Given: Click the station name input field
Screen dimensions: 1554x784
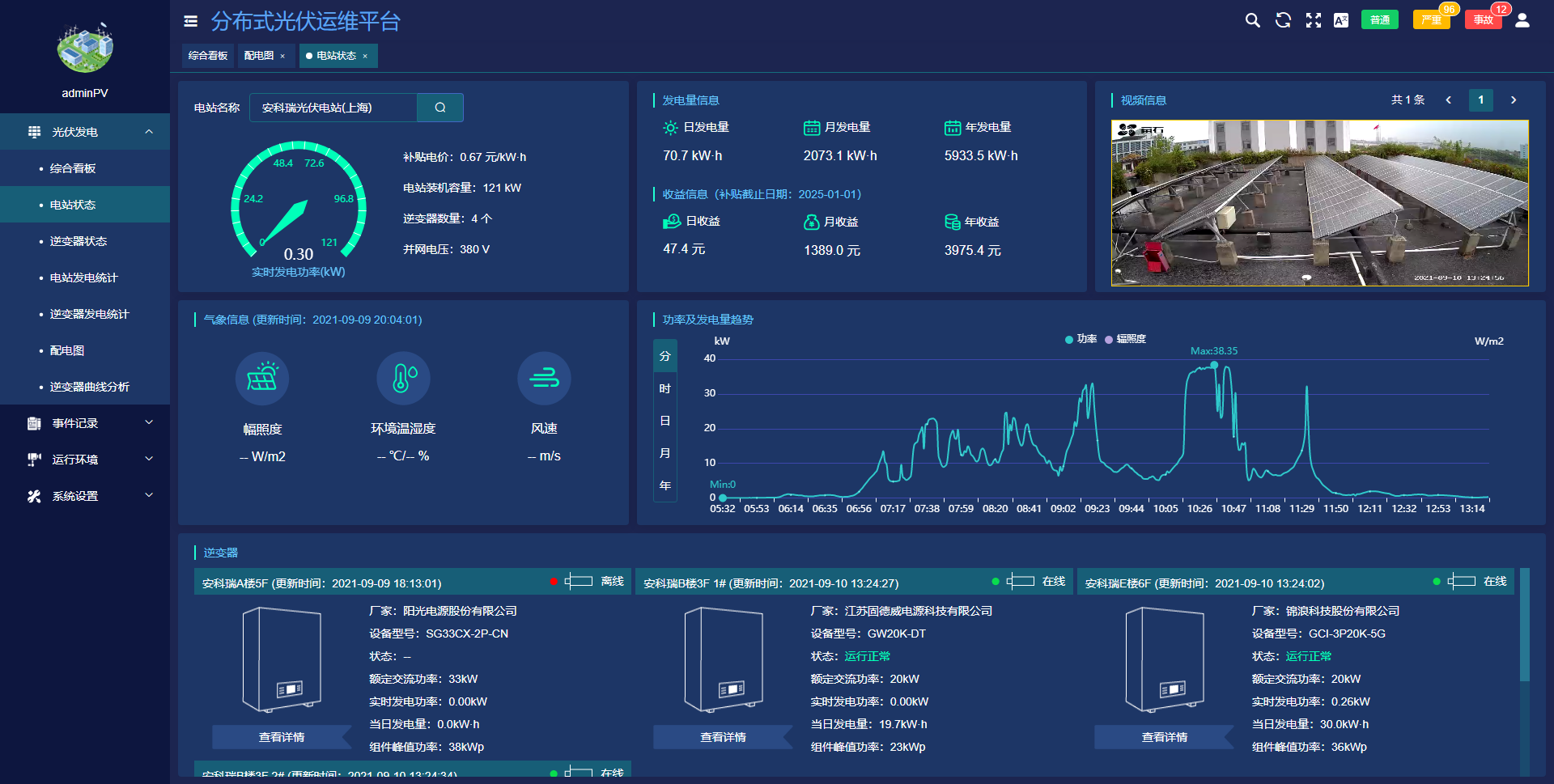Looking at the screenshot, I should [x=333, y=108].
